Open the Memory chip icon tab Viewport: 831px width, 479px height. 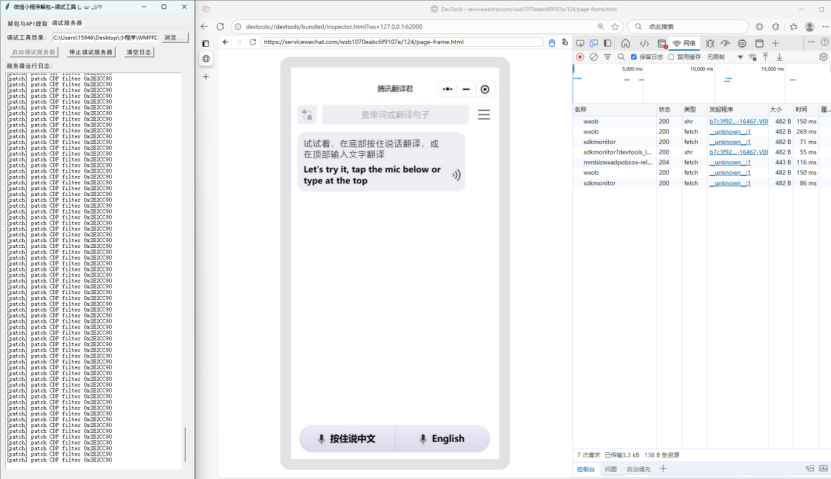pyautogui.click(x=742, y=43)
